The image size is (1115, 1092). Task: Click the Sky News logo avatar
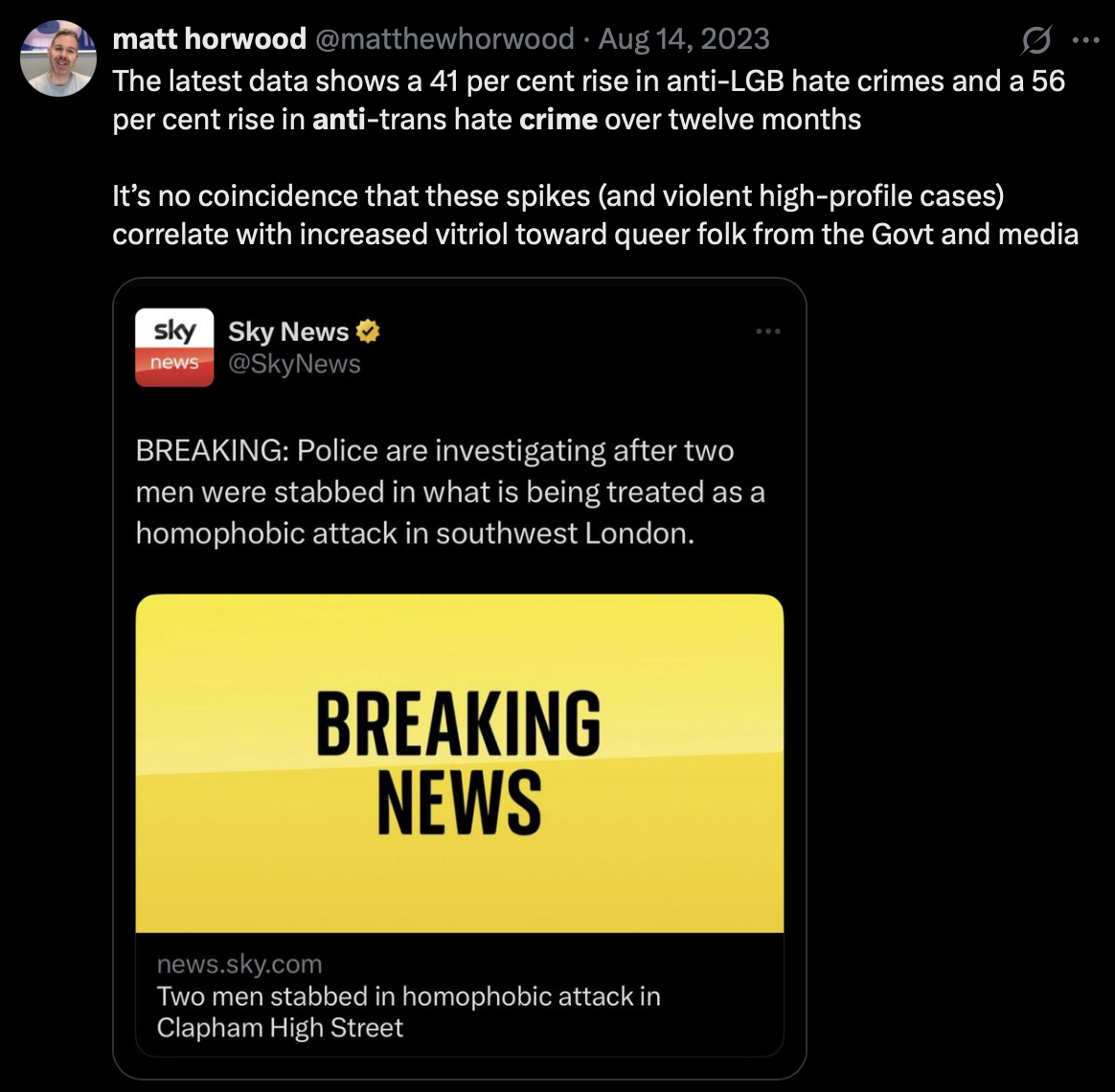tap(174, 347)
